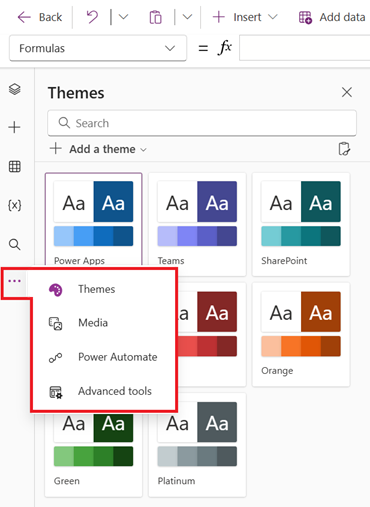Click the Back arrow icon

24,17
